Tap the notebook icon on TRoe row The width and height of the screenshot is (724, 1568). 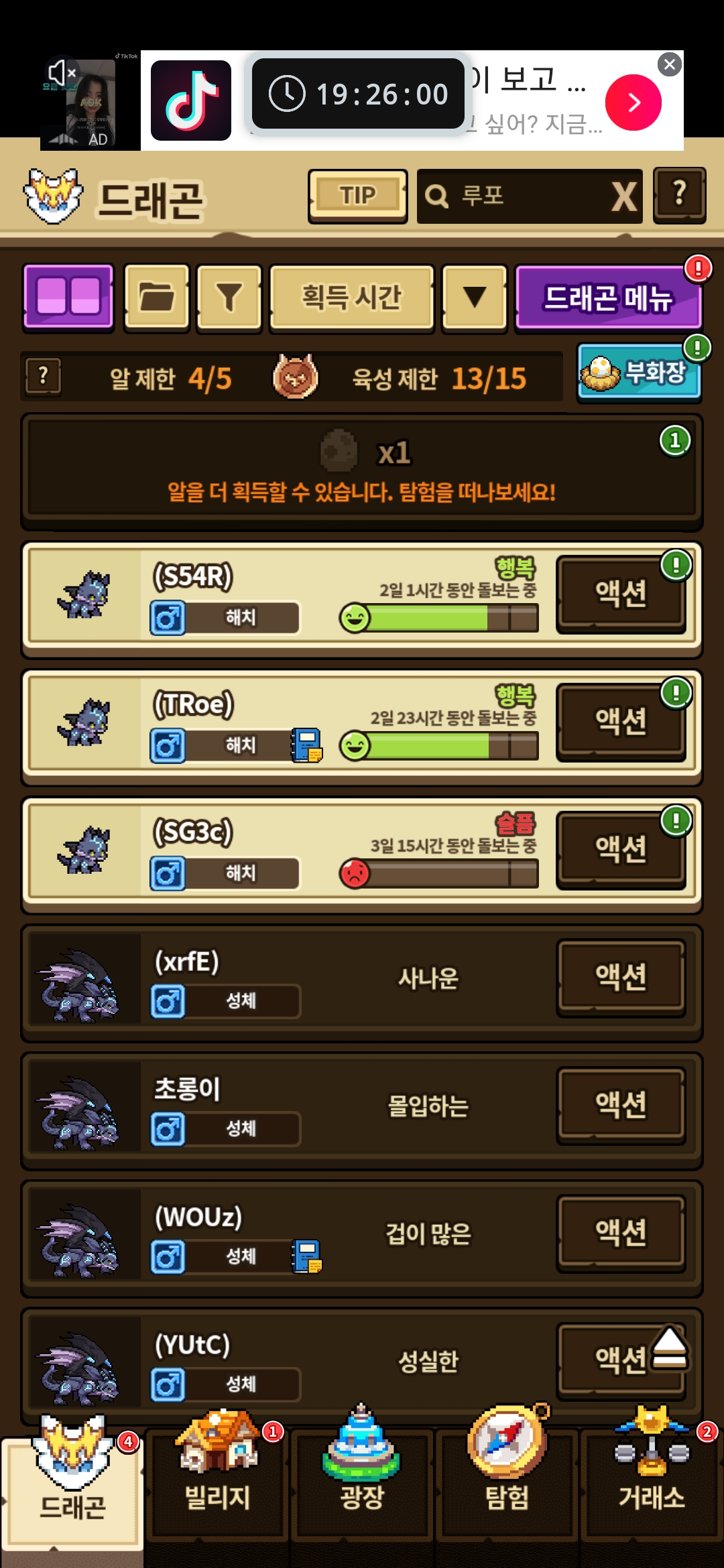tap(306, 745)
